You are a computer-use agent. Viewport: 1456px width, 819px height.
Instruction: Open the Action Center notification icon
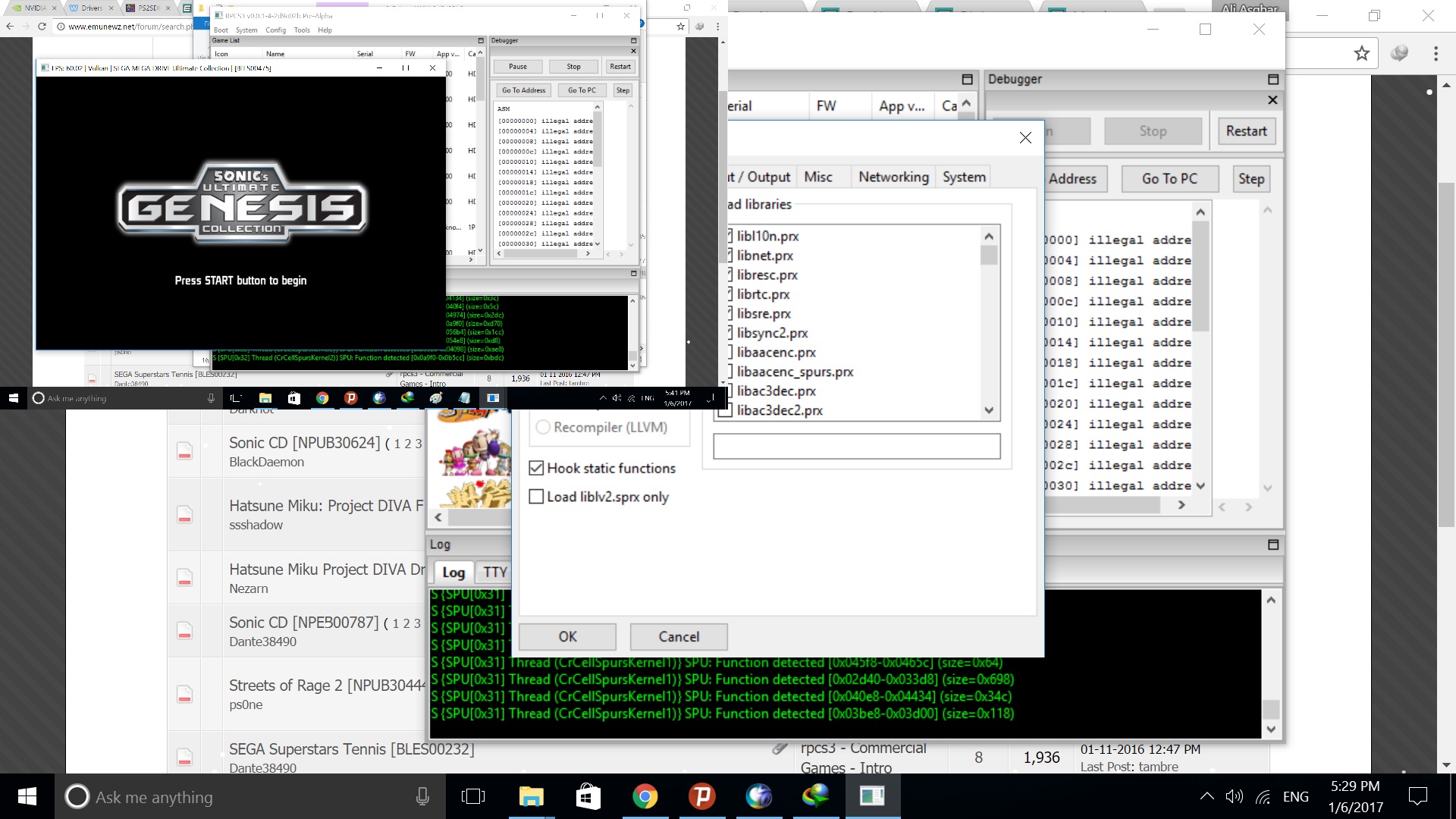[1417, 796]
